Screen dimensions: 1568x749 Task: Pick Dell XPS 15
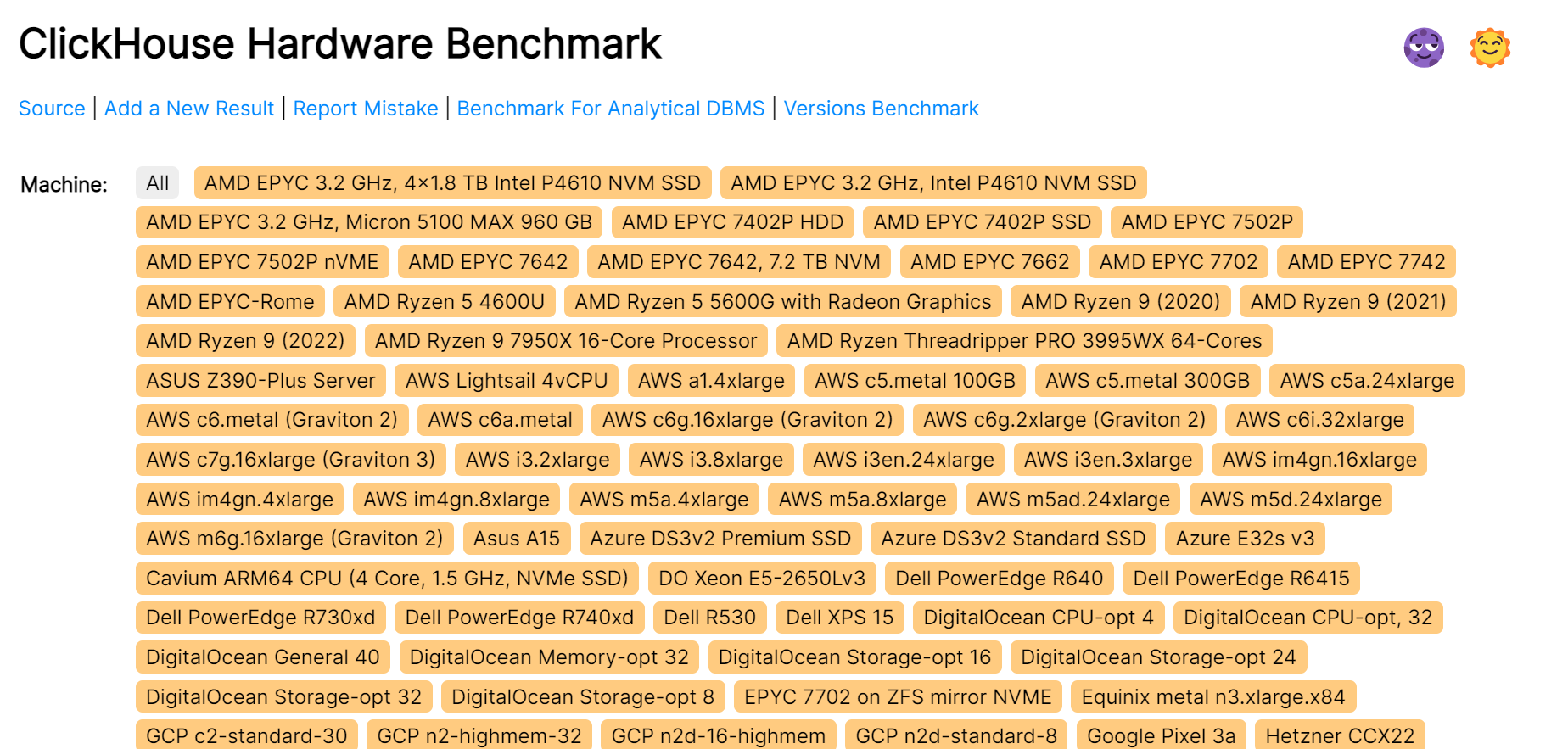pos(840,618)
